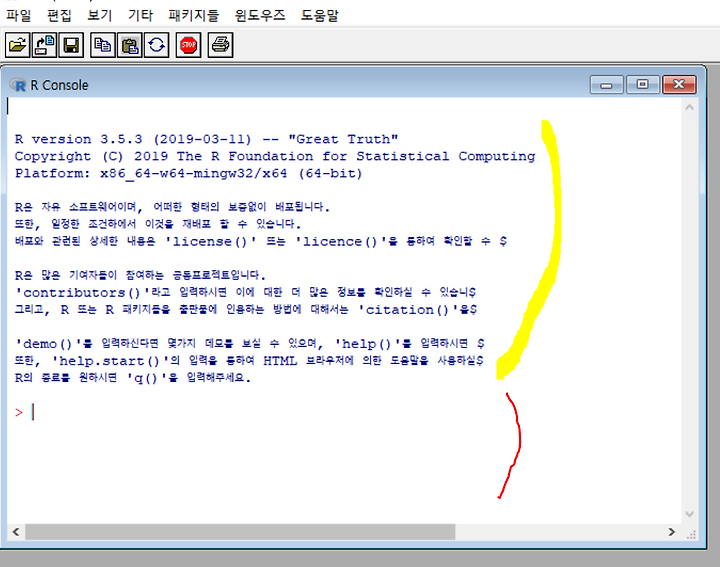Maximize the R Console window
The height and width of the screenshot is (567, 720).
(642, 84)
